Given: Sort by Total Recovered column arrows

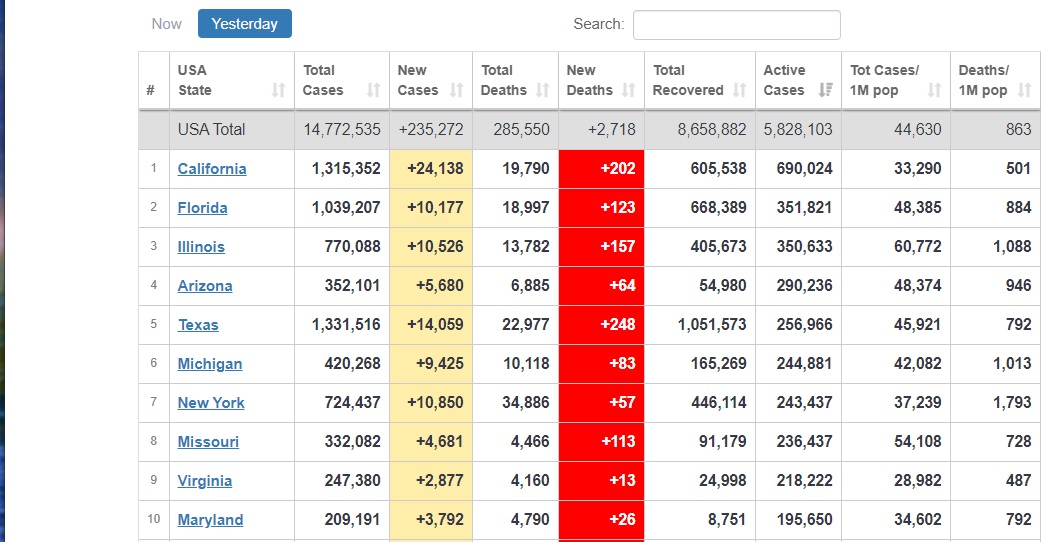Looking at the screenshot, I should 739,90.
